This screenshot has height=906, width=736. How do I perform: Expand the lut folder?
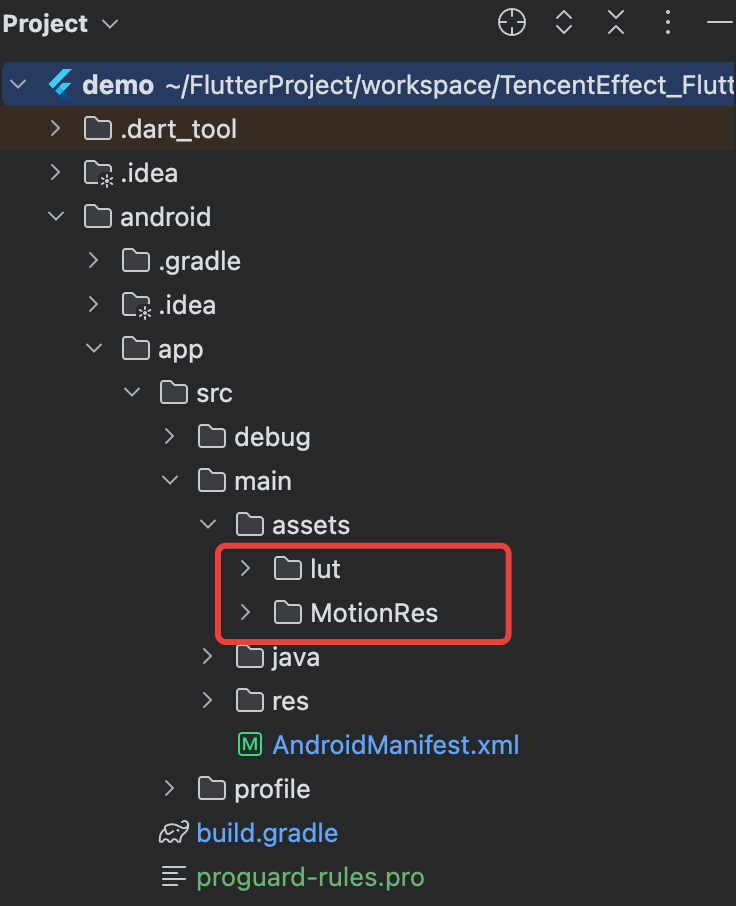[244, 568]
